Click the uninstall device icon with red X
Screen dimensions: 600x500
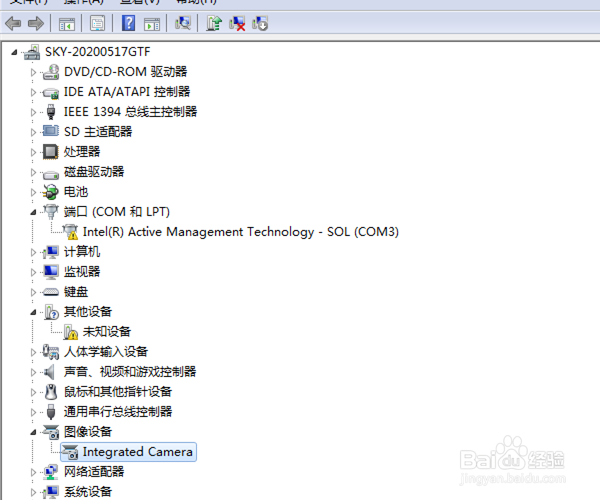[x=237, y=23]
